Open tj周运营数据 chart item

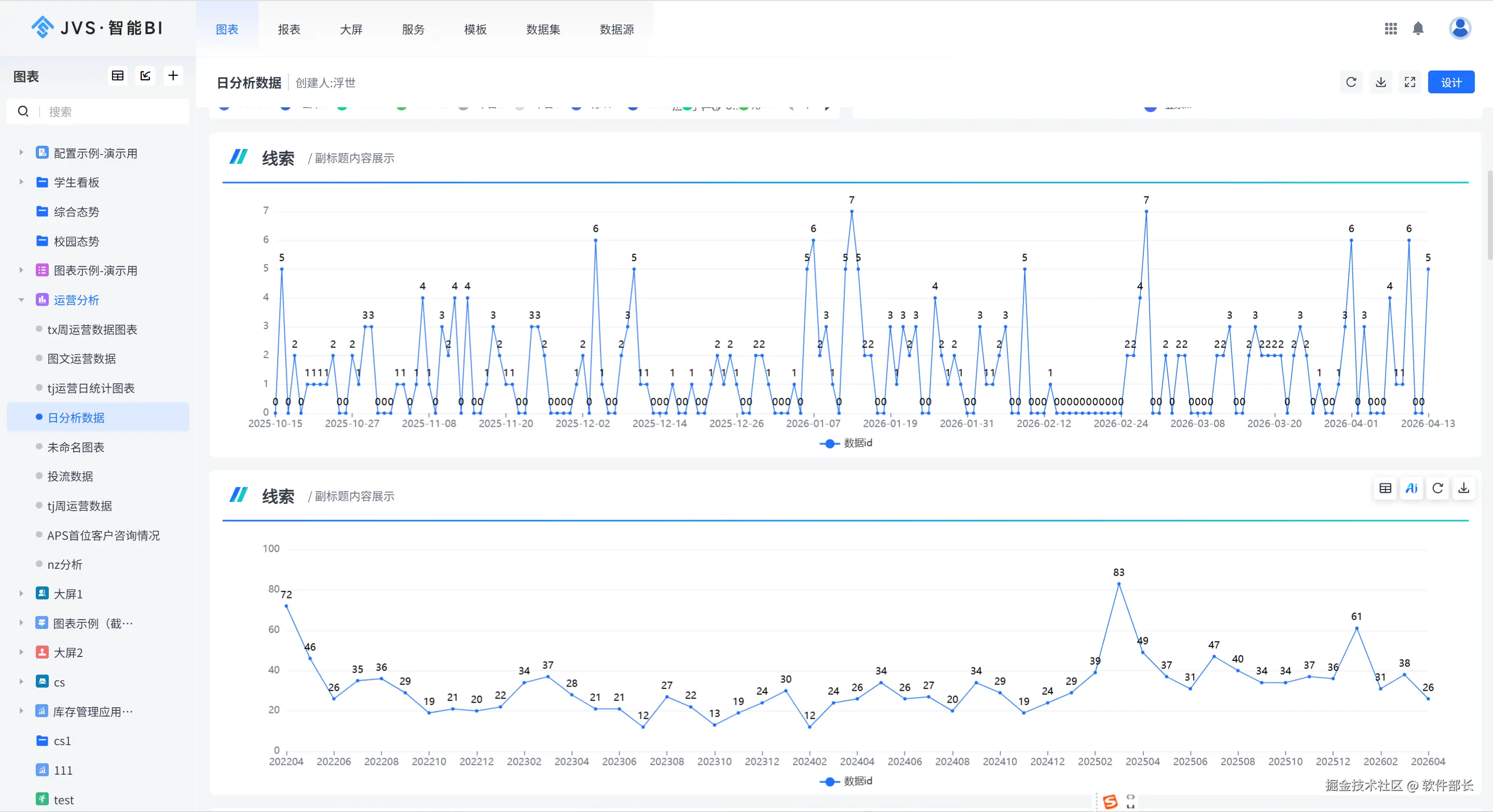(x=79, y=506)
